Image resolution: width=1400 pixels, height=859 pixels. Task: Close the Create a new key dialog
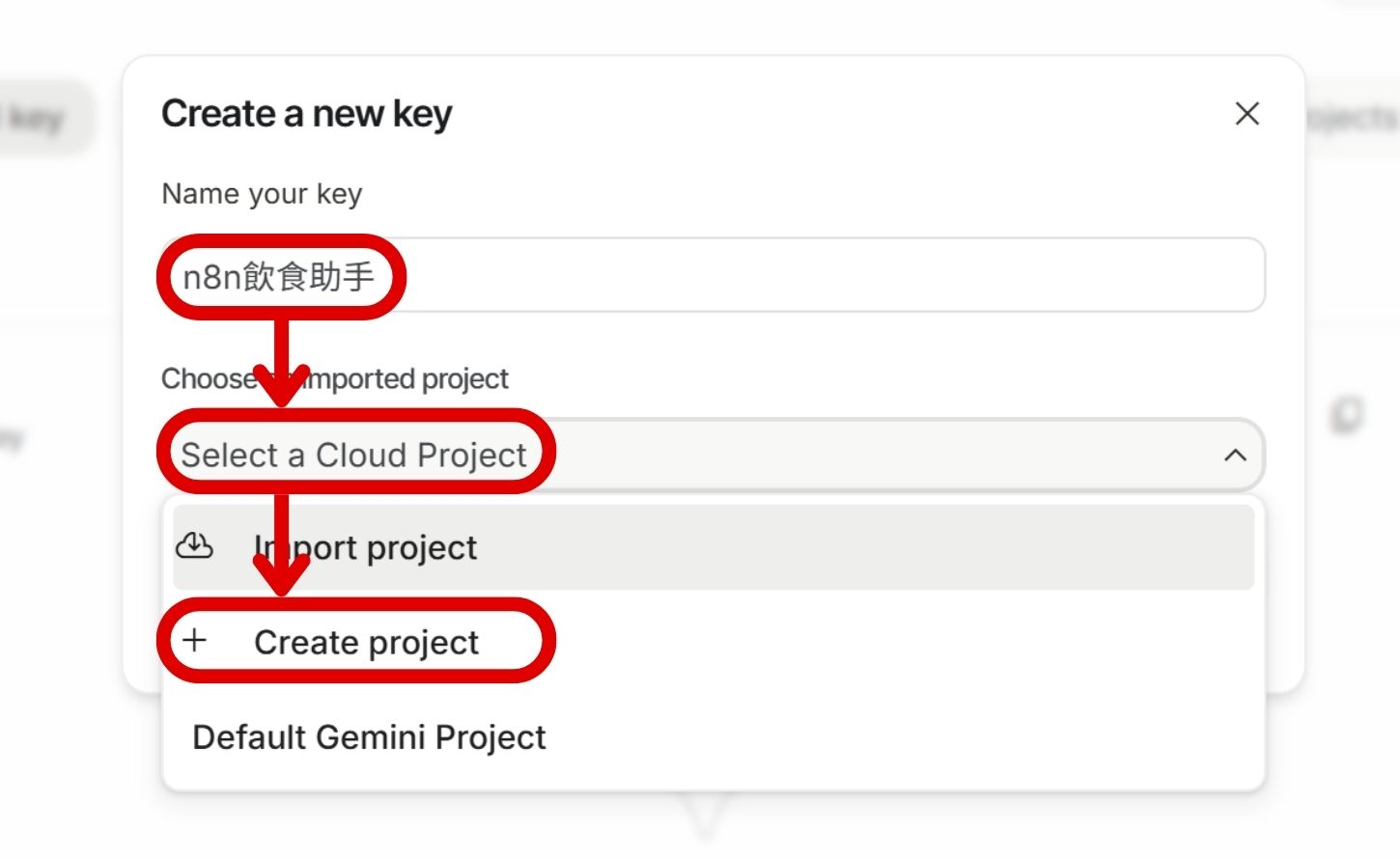1246,114
